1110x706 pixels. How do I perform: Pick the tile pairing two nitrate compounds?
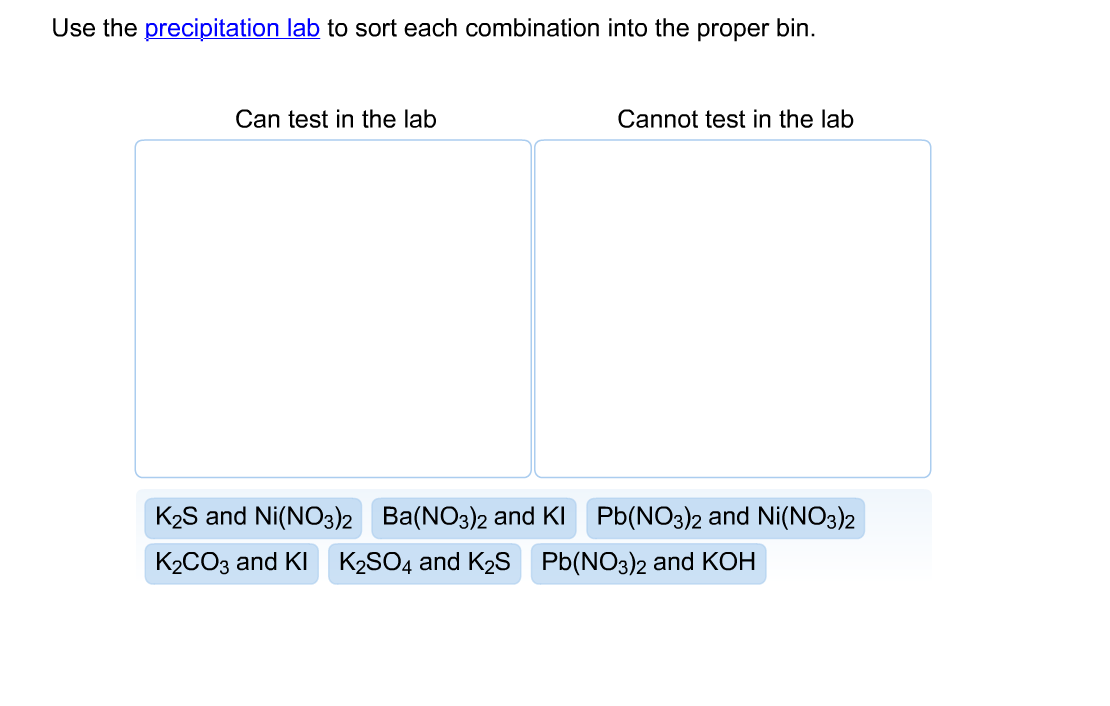[x=726, y=517]
